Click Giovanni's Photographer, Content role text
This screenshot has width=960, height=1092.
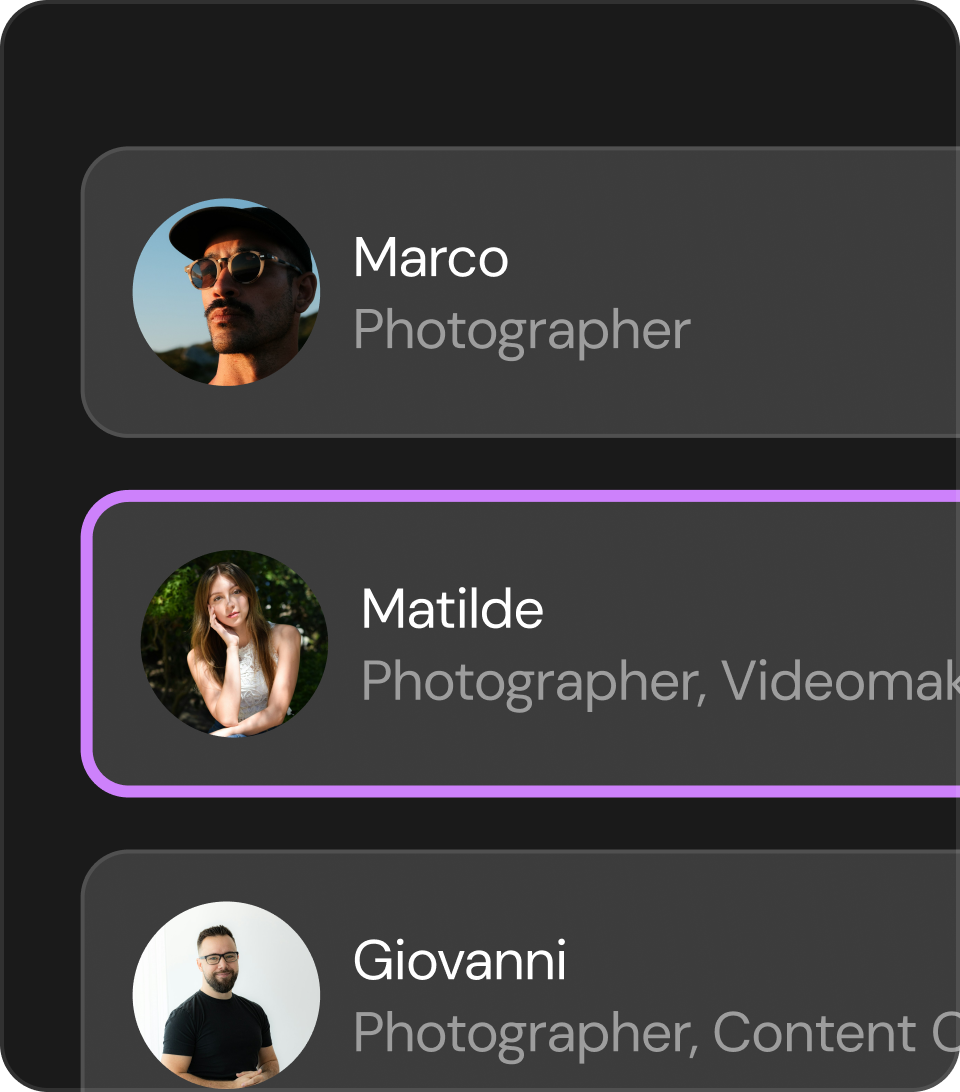click(656, 1035)
